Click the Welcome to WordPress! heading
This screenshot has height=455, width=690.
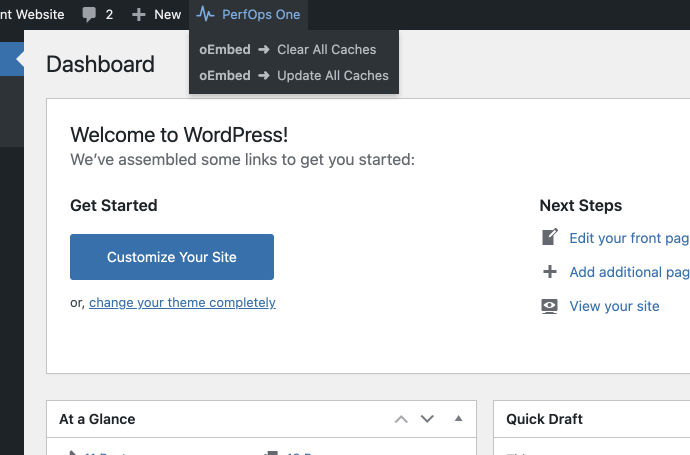coord(179,135)
